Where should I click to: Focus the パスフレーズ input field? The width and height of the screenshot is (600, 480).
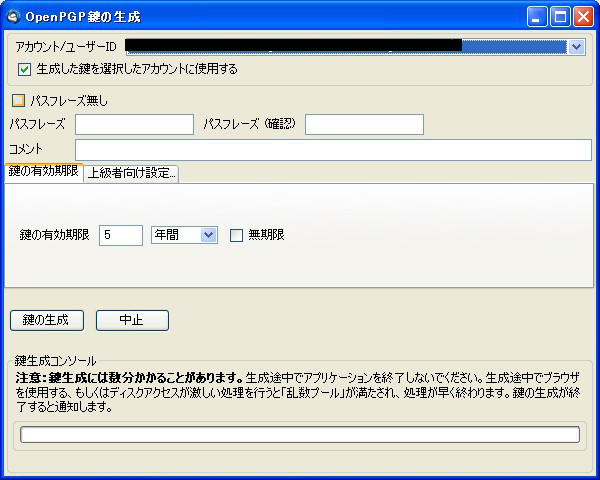(x=134, y=124)
